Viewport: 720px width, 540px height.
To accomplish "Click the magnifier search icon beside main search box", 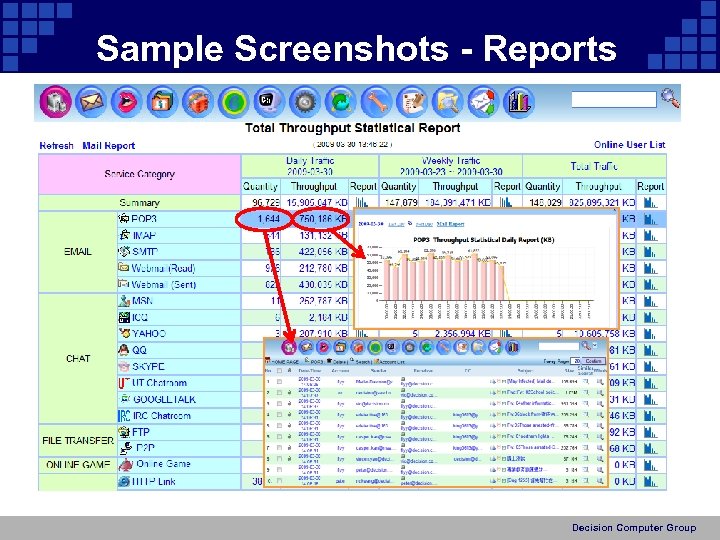I will (670, 98).
